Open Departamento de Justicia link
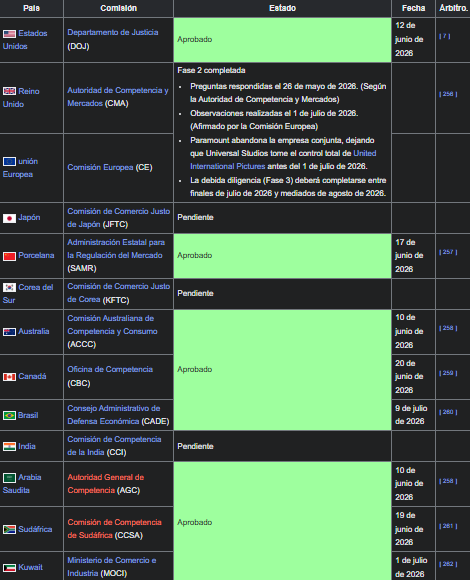Viewport: 470px width, 580px height. point(113,33)
